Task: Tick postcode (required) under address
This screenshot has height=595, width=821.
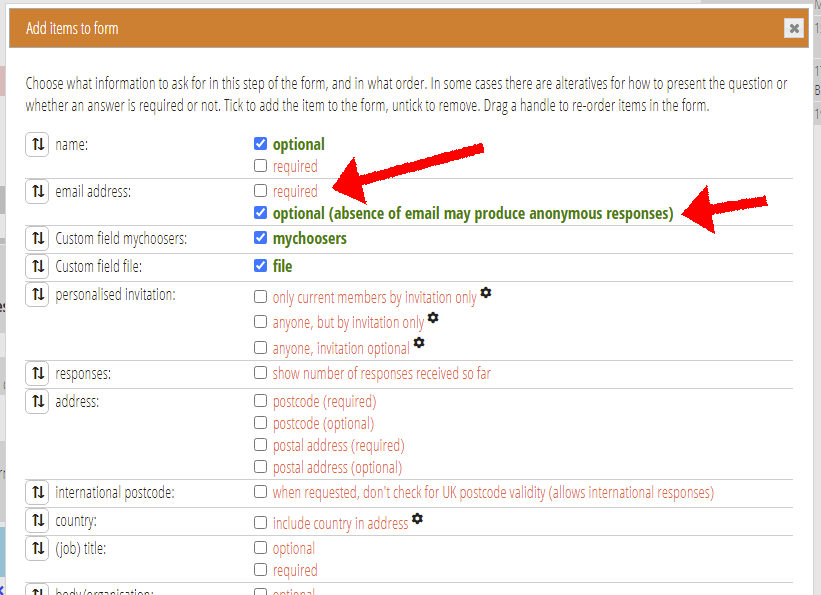Action: pyautogui.click(x=260, y=401)
